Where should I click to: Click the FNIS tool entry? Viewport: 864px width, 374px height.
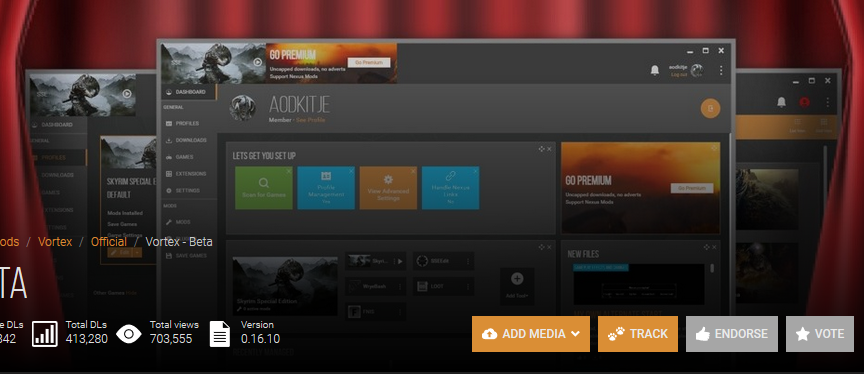[x=375, y=312]
